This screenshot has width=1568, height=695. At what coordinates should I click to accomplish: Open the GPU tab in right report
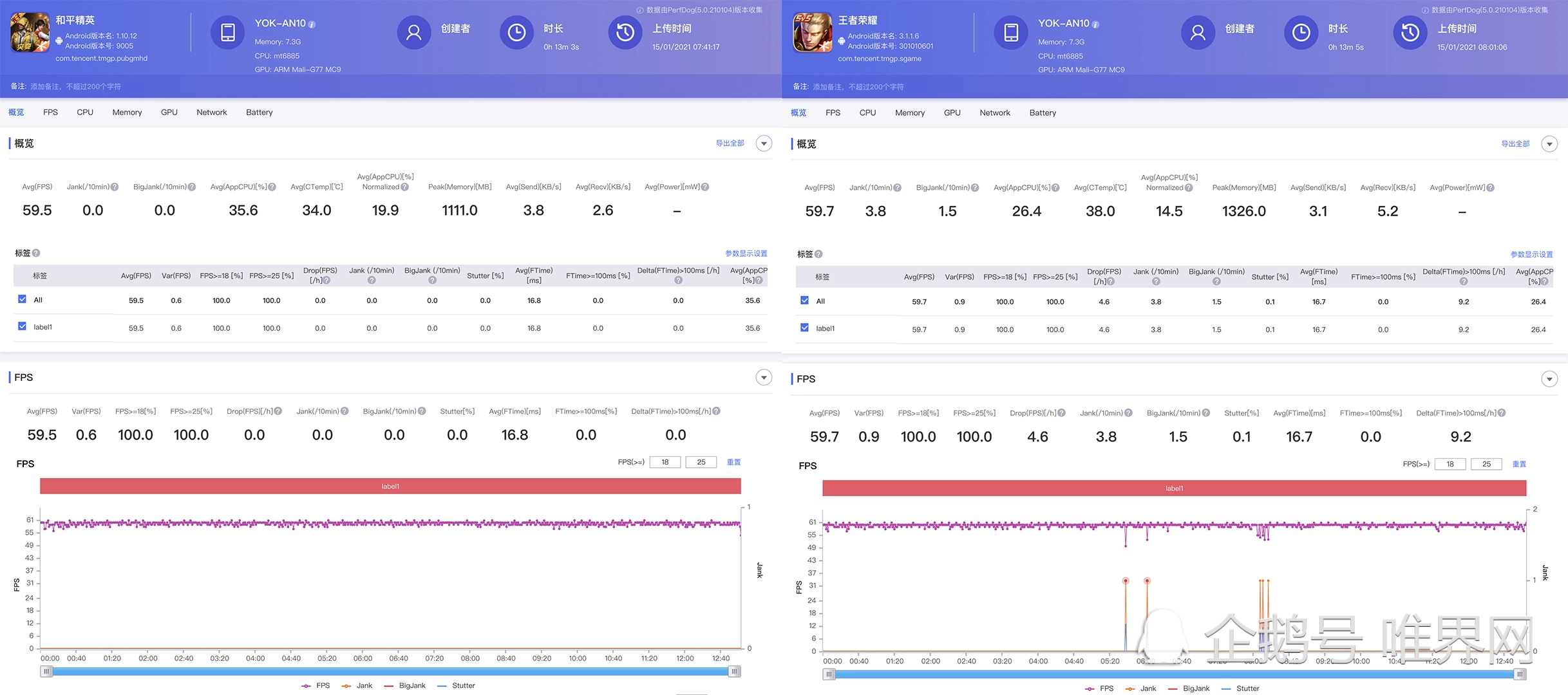click(952, 113)
